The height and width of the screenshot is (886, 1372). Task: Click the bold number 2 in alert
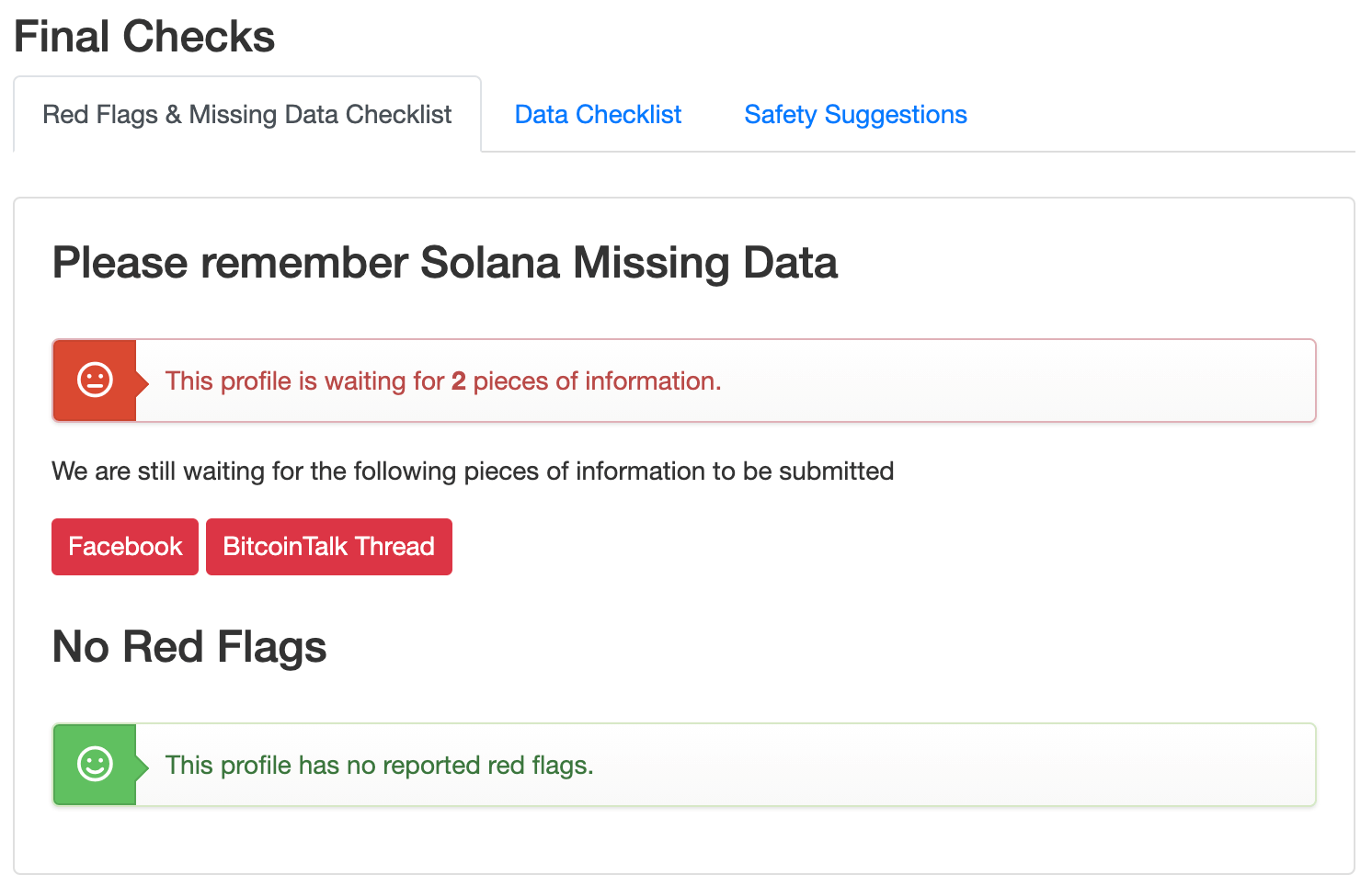(459, 381)
